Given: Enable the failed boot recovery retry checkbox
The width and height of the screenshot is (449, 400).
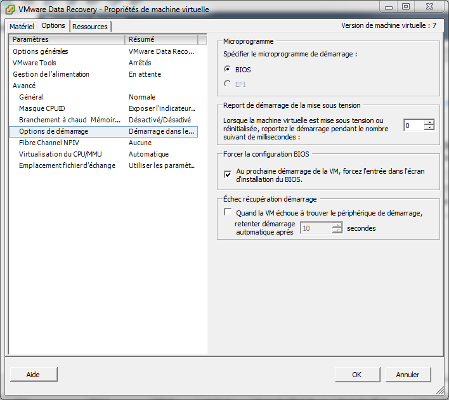Looking at the screenshot, I should point(228,212).
